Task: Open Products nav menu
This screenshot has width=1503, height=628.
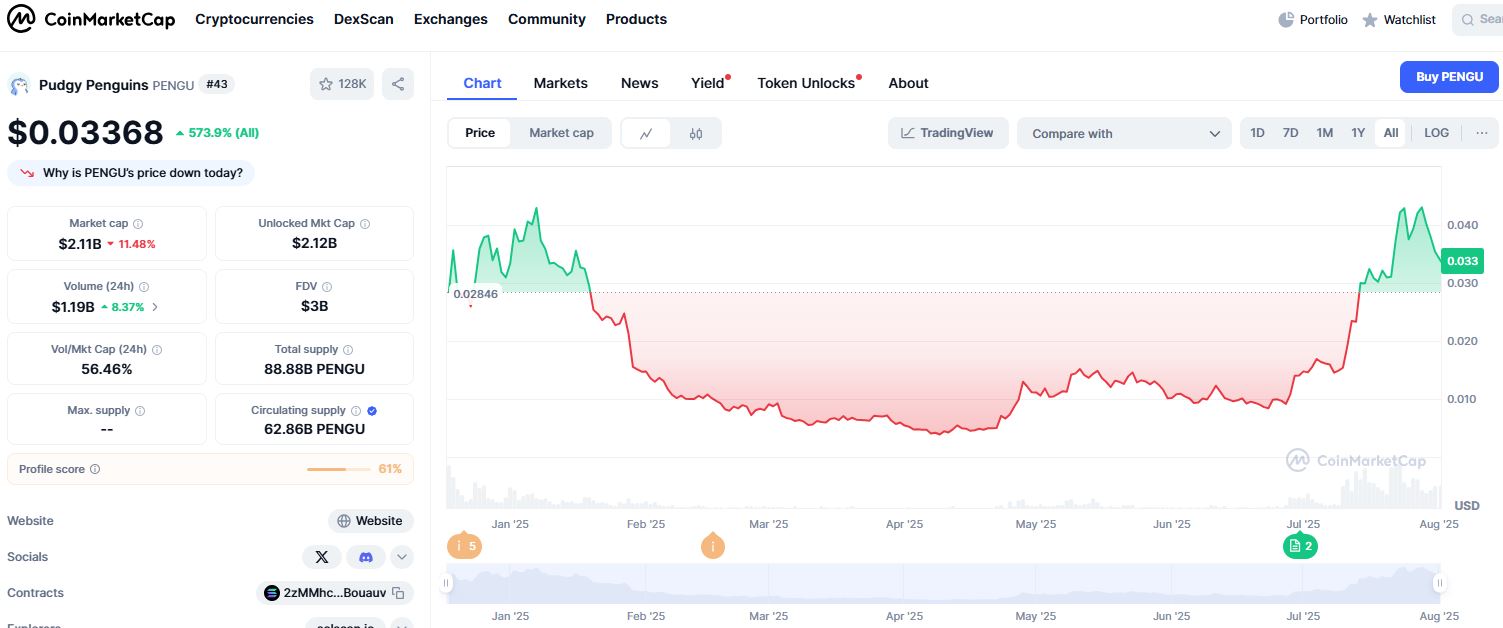Action: (636, 19)
